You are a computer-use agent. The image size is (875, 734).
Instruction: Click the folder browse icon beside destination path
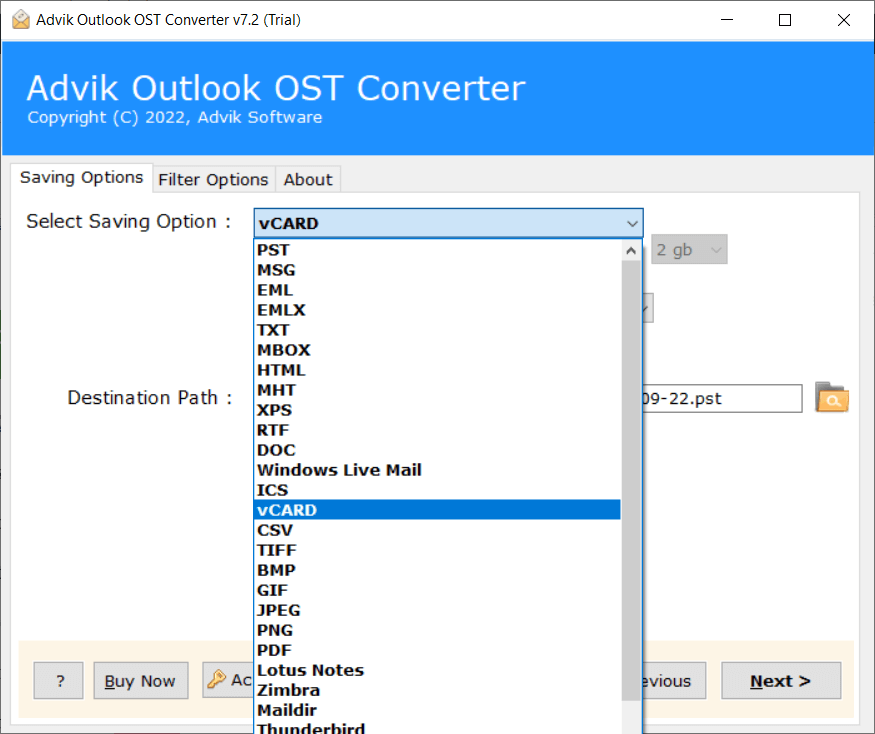pyautogui.click(x=831, y=397)
